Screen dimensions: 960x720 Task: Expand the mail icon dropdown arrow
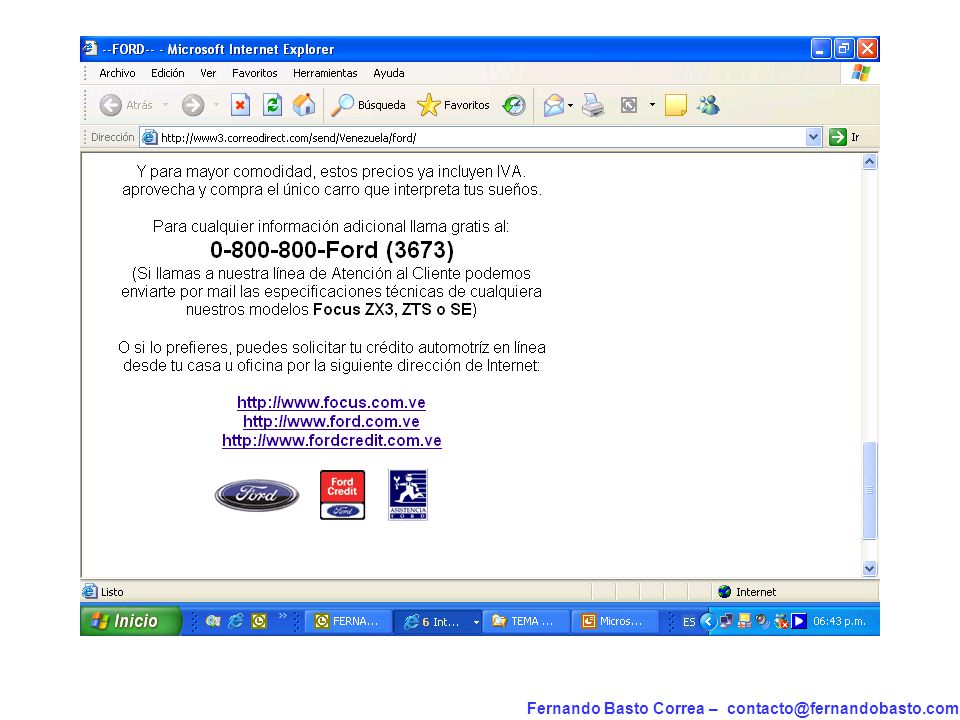pyautogui.click(x=570, y=105)
